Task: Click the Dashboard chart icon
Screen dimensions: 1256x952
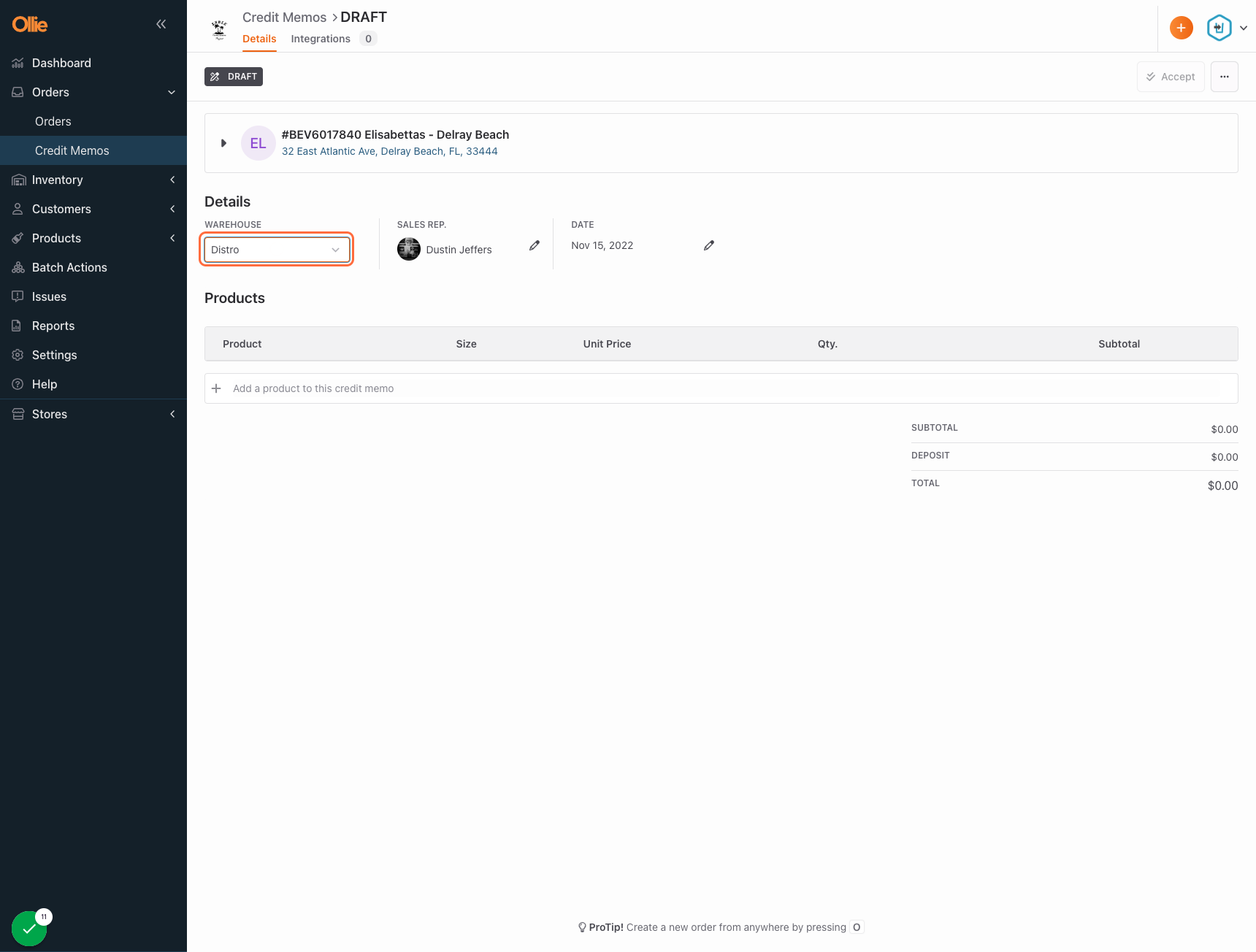Action: (x=18, y=63)
